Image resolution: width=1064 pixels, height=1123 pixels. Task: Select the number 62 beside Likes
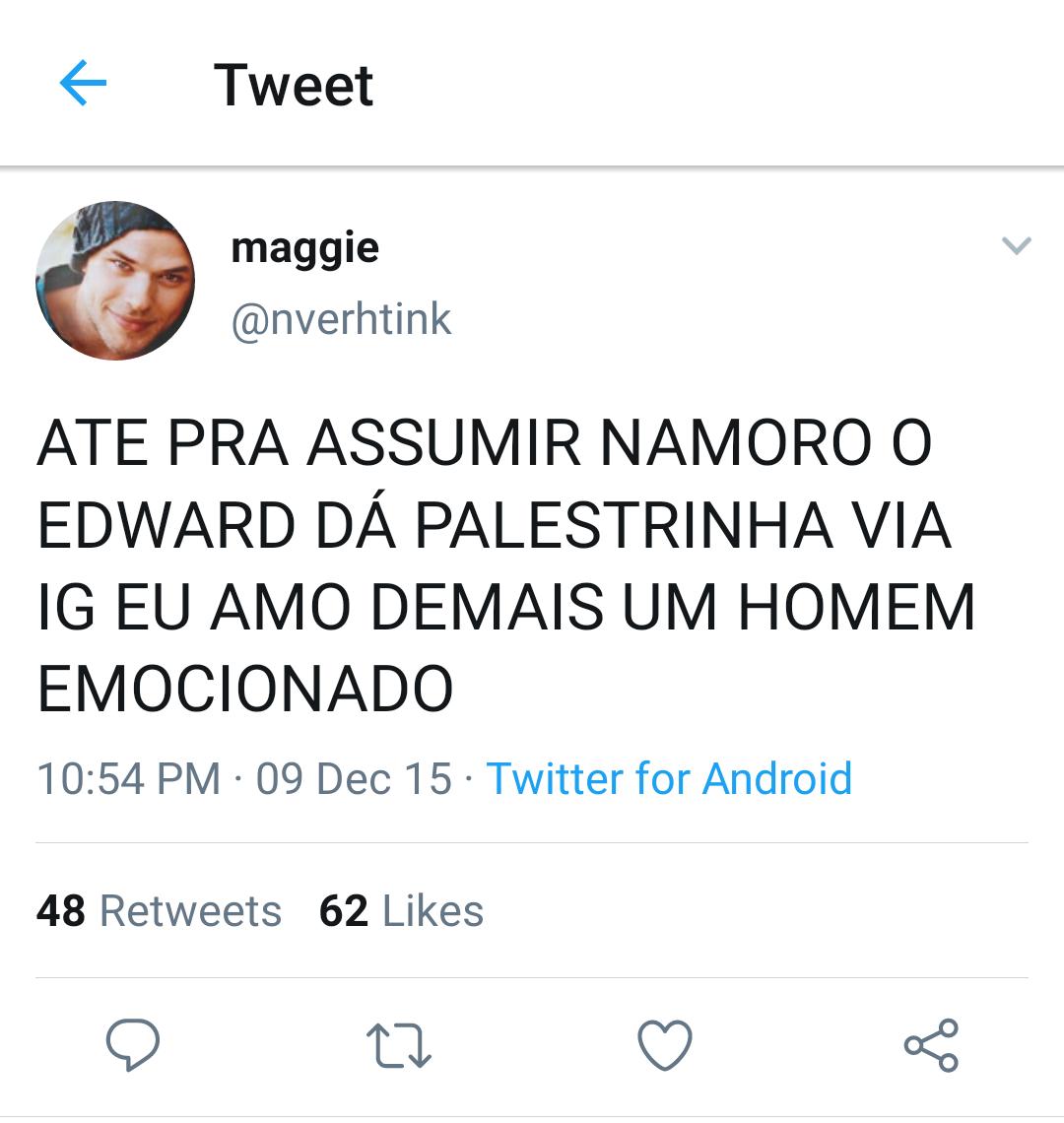tap(344, 911)
